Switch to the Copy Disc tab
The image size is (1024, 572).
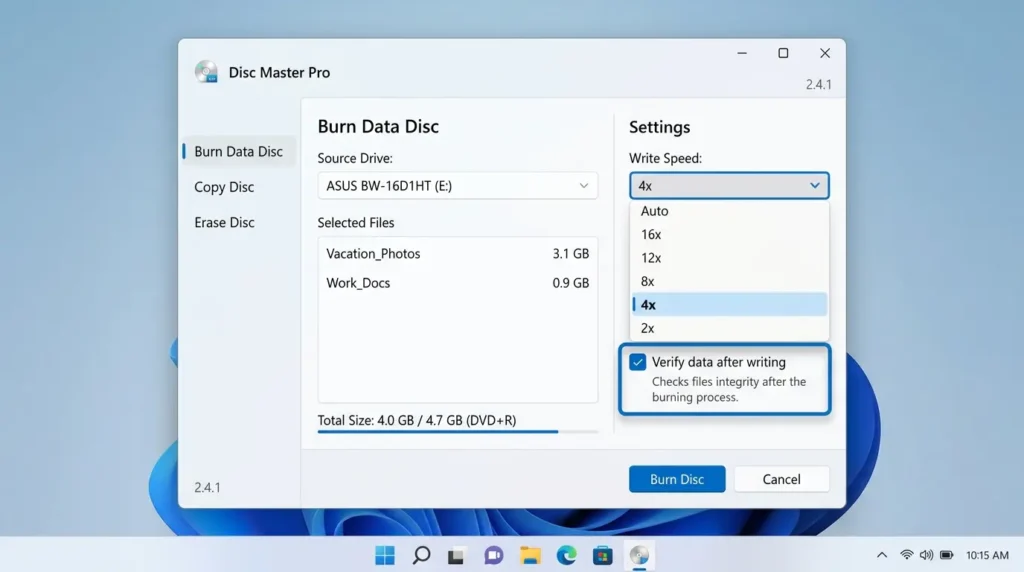pos(224,187)
